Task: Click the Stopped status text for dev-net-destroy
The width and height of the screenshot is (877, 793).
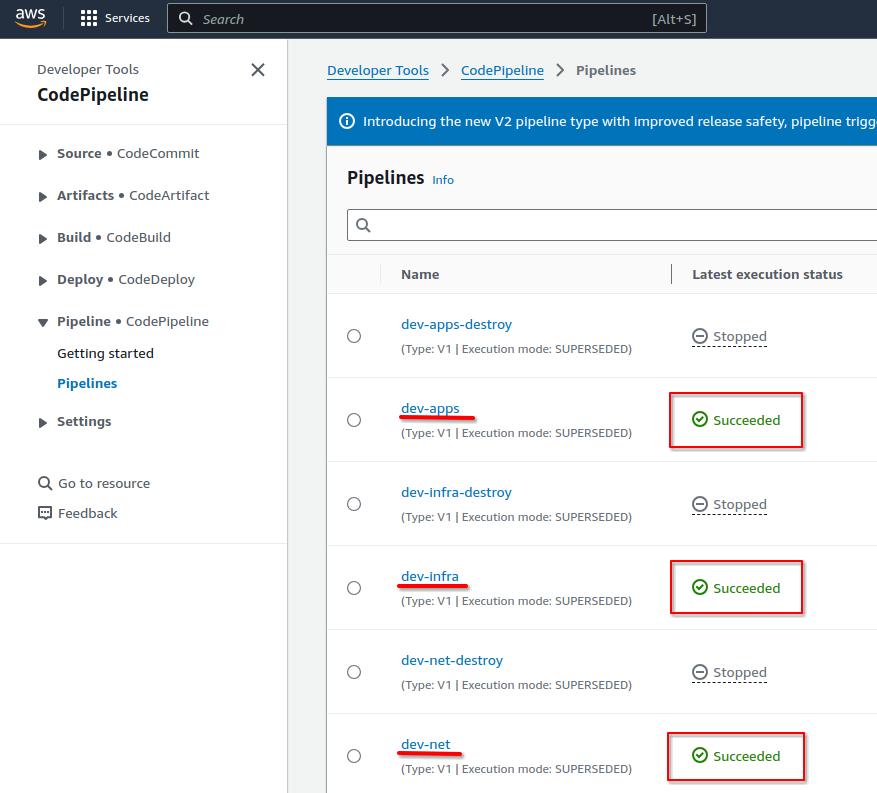Action: (739, 672)
